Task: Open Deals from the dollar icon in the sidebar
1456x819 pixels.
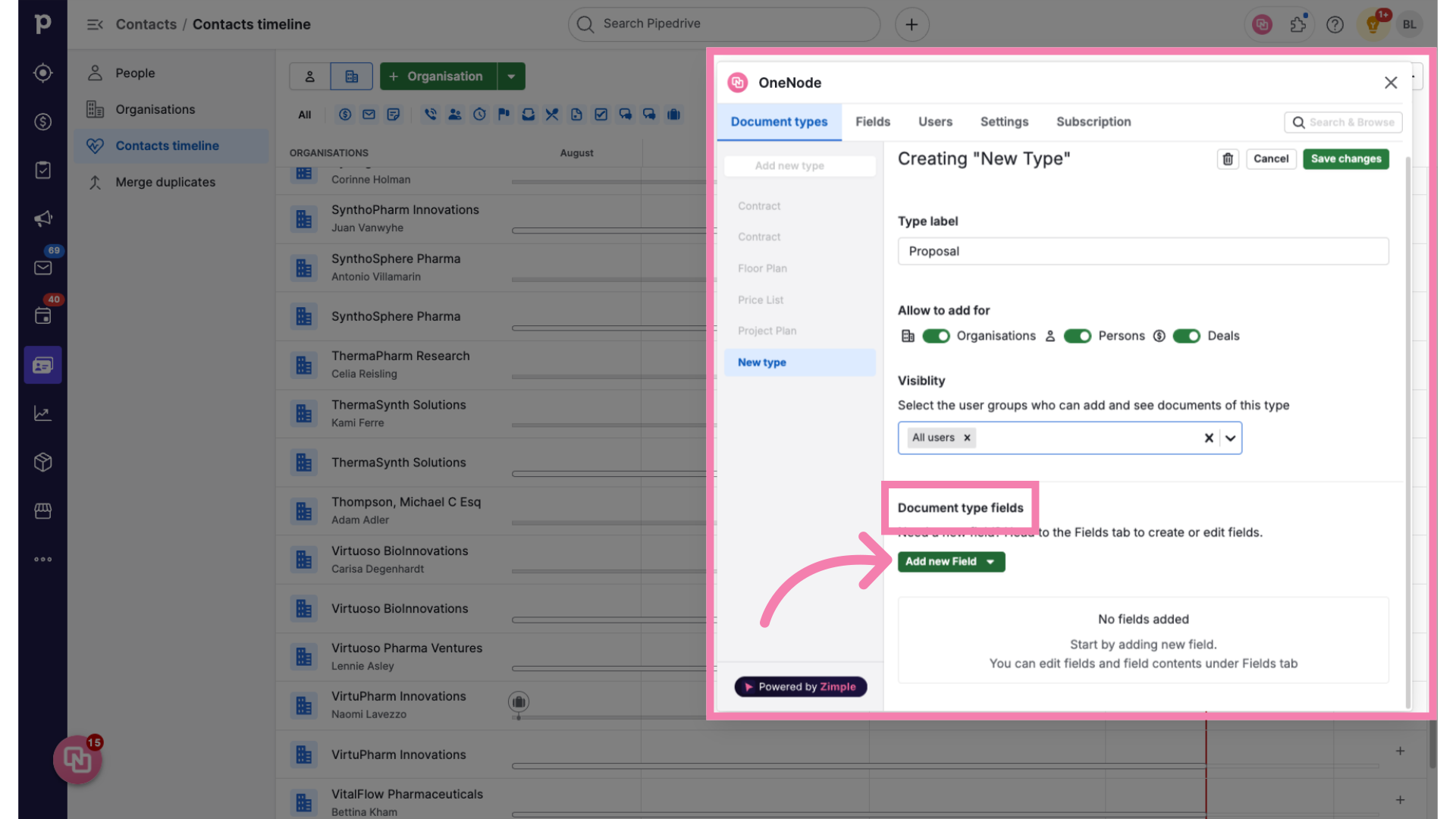Action: coord(42,121)
